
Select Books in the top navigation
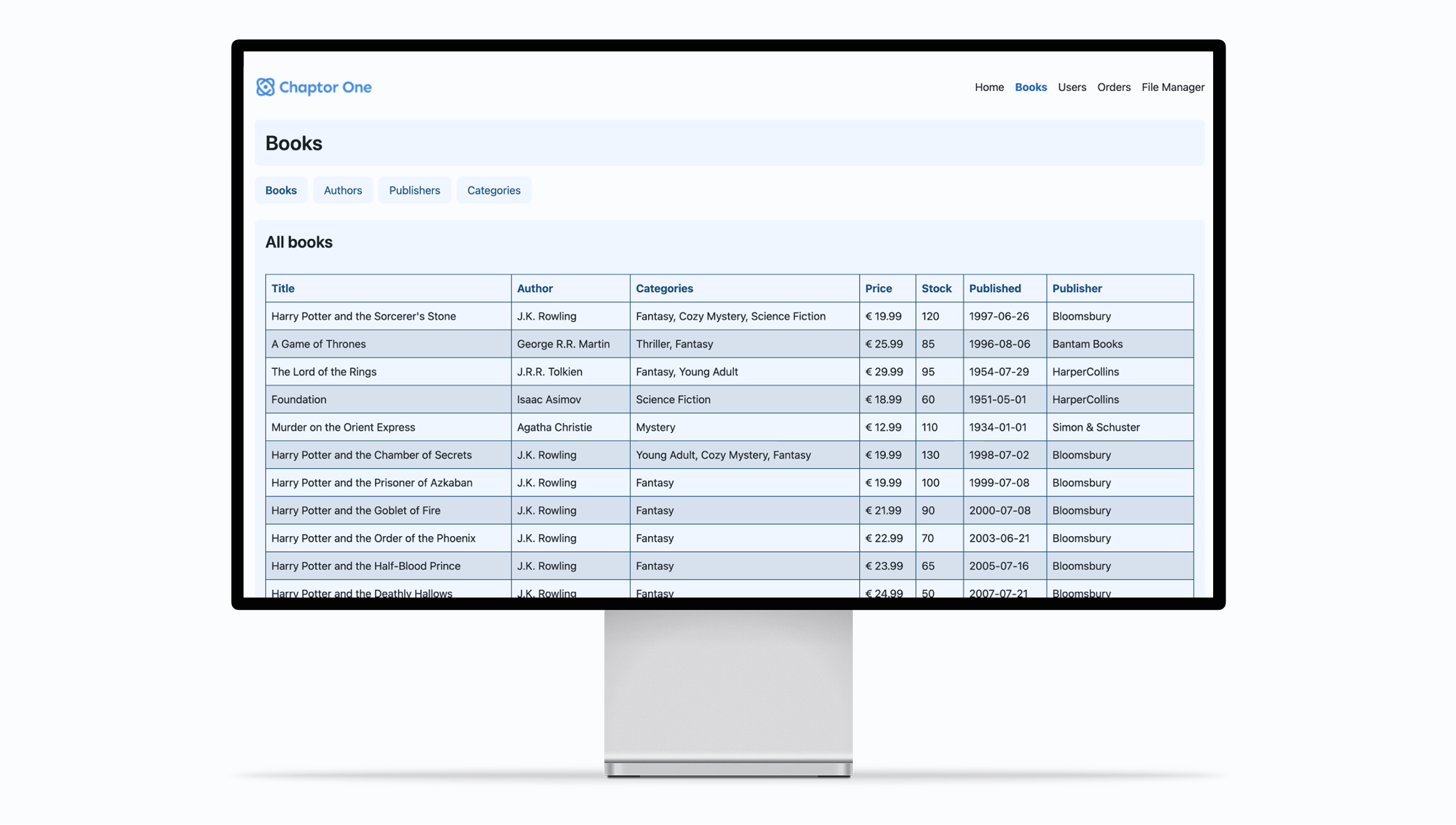click(x=1031, y=87)
